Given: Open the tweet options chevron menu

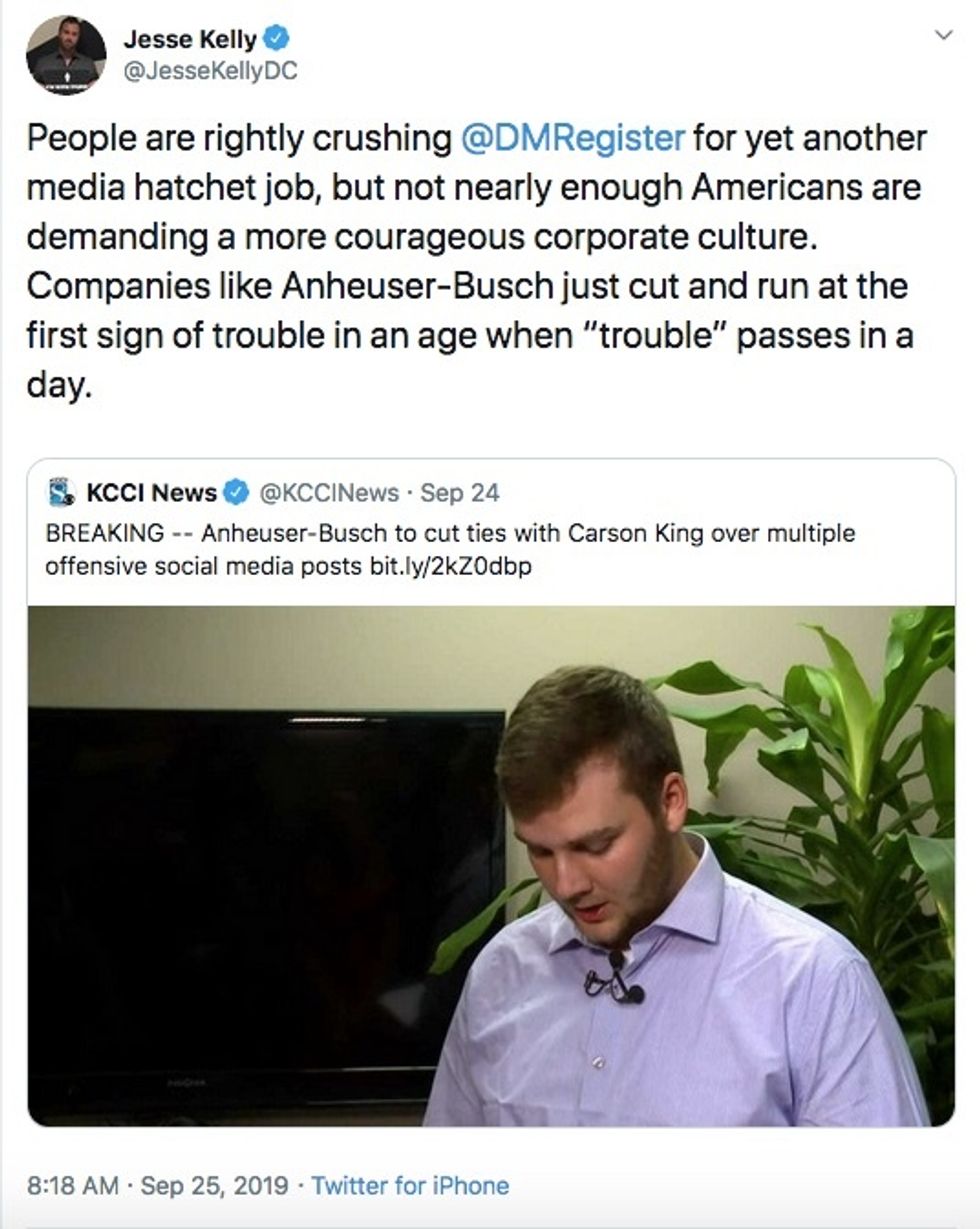Looking at the screenshot, I should 942,36.
